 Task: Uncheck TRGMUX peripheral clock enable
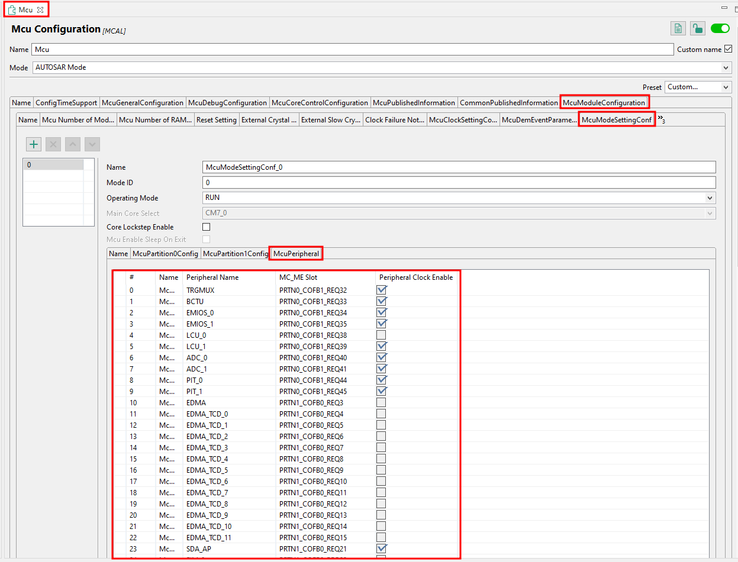[381, 290]
